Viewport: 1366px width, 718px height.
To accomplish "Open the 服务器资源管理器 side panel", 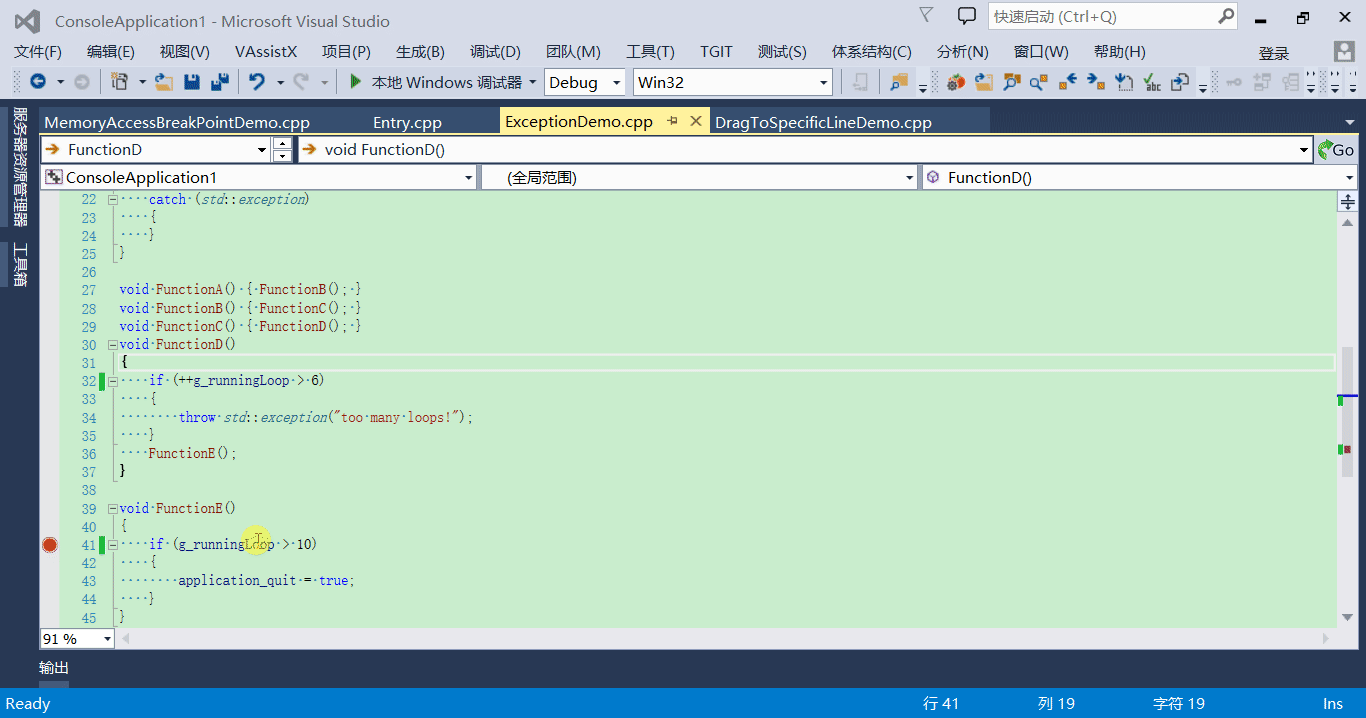I will [x=19, y=167].
